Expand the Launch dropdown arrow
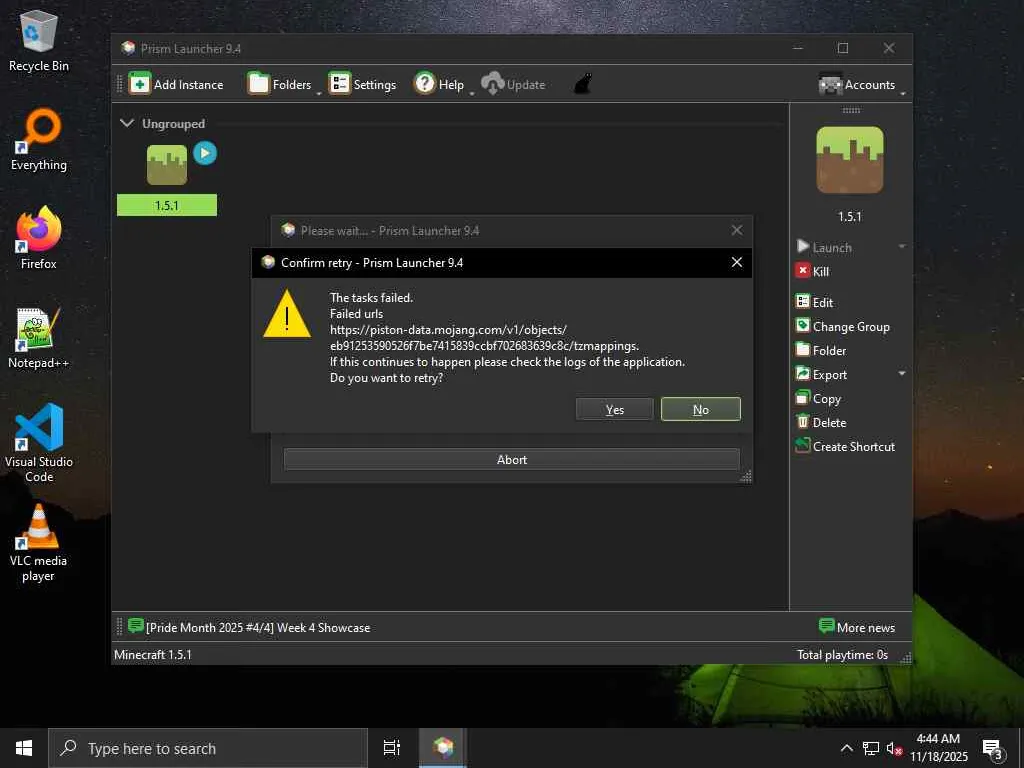1024x768 pixels. coord(902,247)
